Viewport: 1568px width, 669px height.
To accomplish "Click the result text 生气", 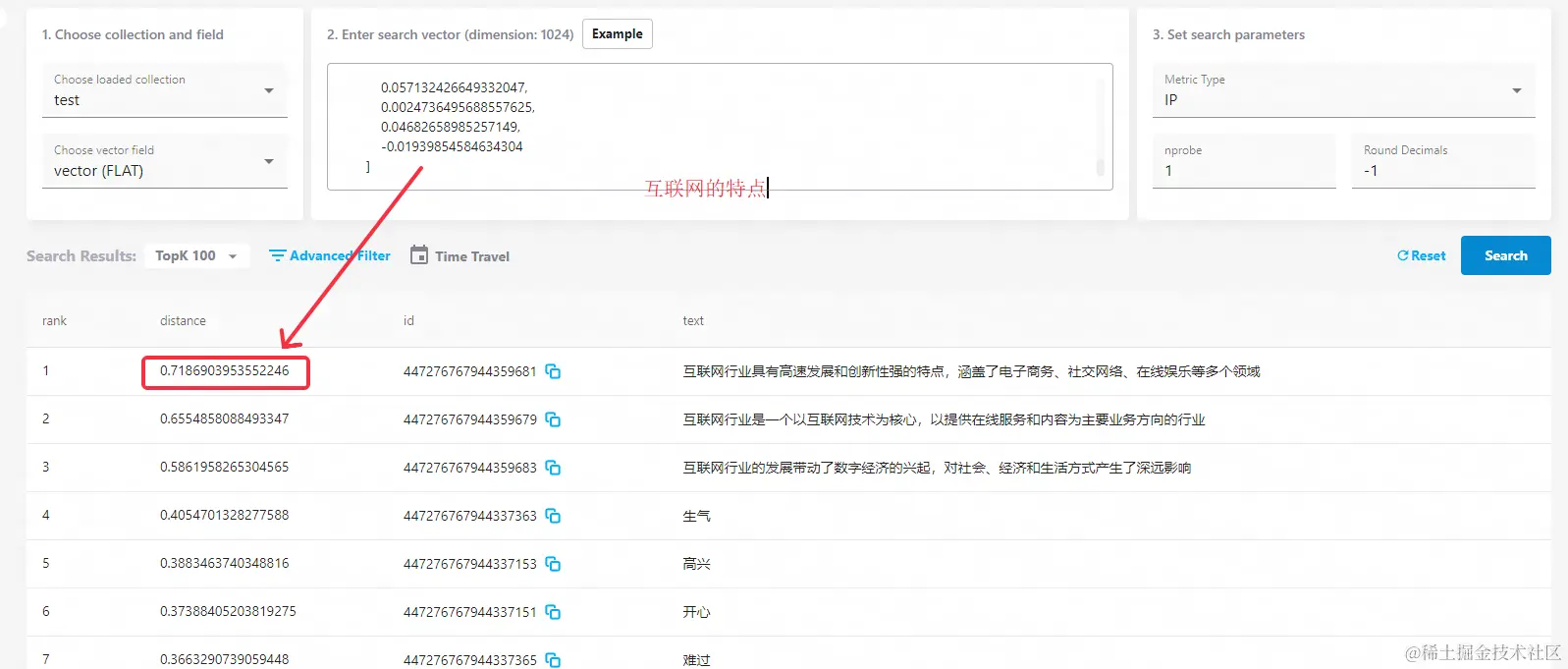I will click(x=696, y=516).
